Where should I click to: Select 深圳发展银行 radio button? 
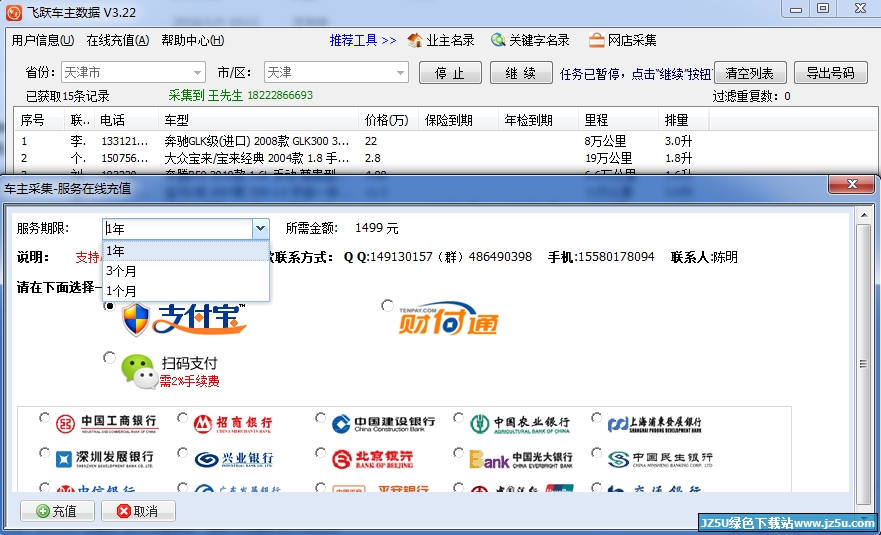(44, 452)
